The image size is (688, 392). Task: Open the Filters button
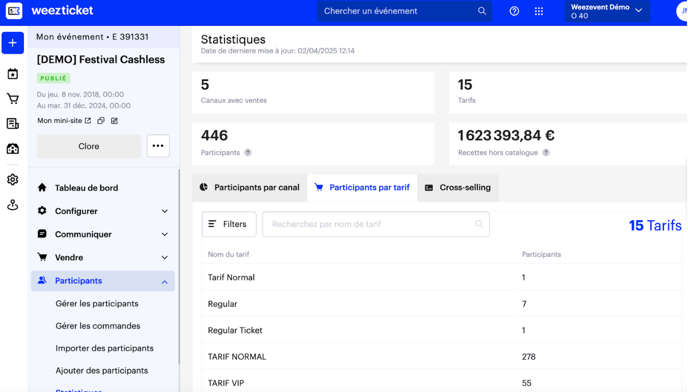(229, 224)
